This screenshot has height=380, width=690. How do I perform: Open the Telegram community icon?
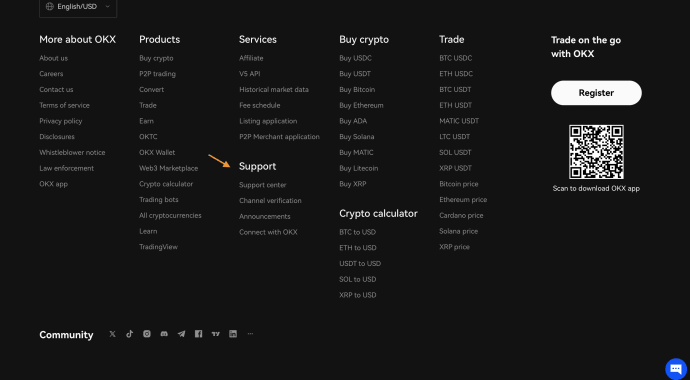181,334
